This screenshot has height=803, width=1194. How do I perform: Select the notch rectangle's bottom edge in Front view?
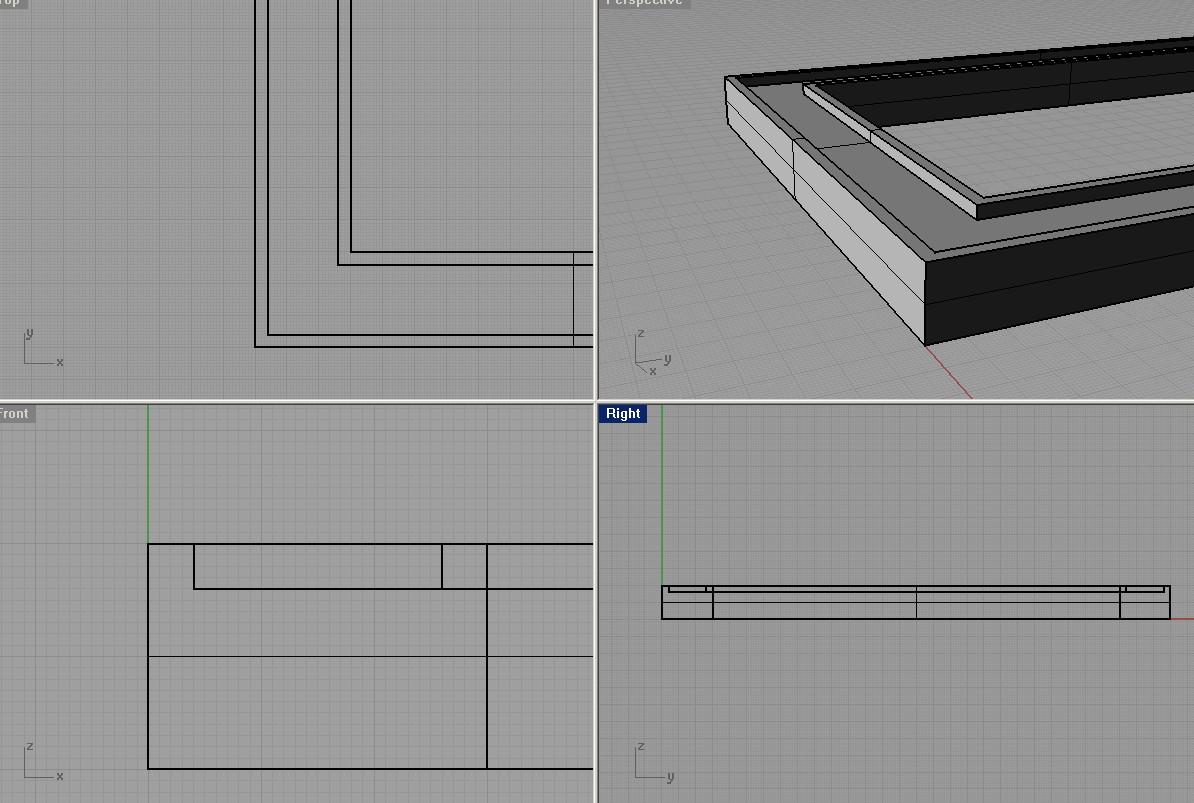[x=318, y=588]
